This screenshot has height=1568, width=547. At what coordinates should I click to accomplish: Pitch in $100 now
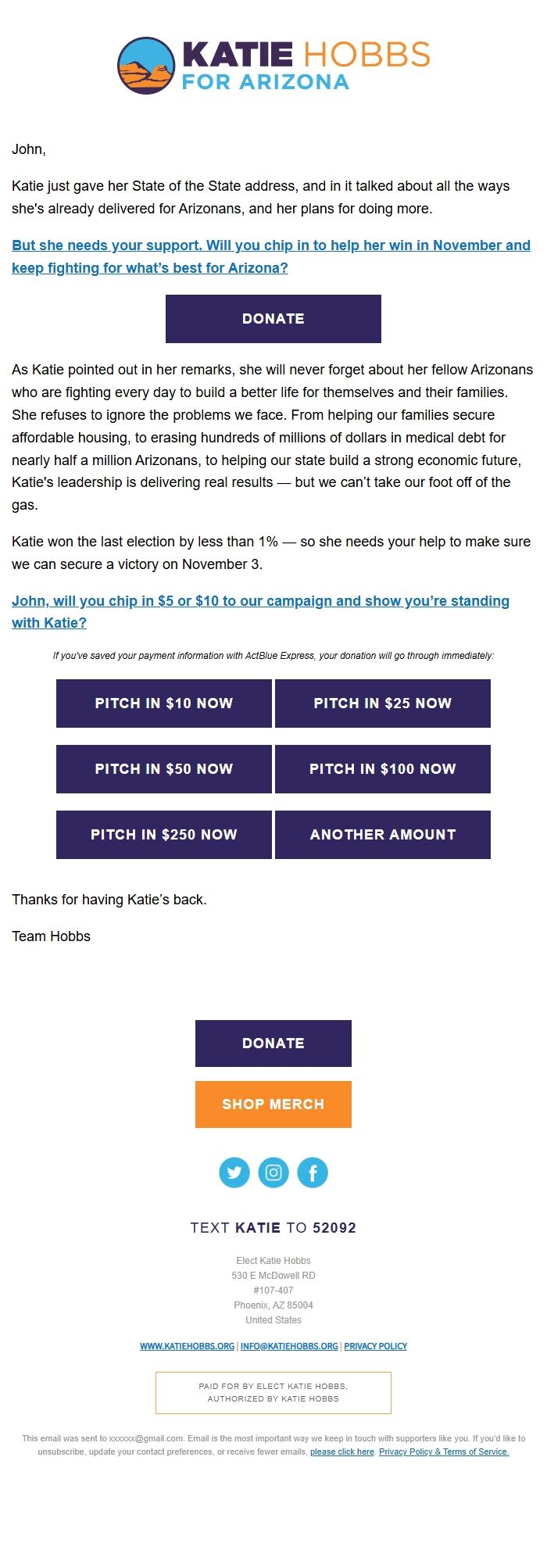(382, 768)
